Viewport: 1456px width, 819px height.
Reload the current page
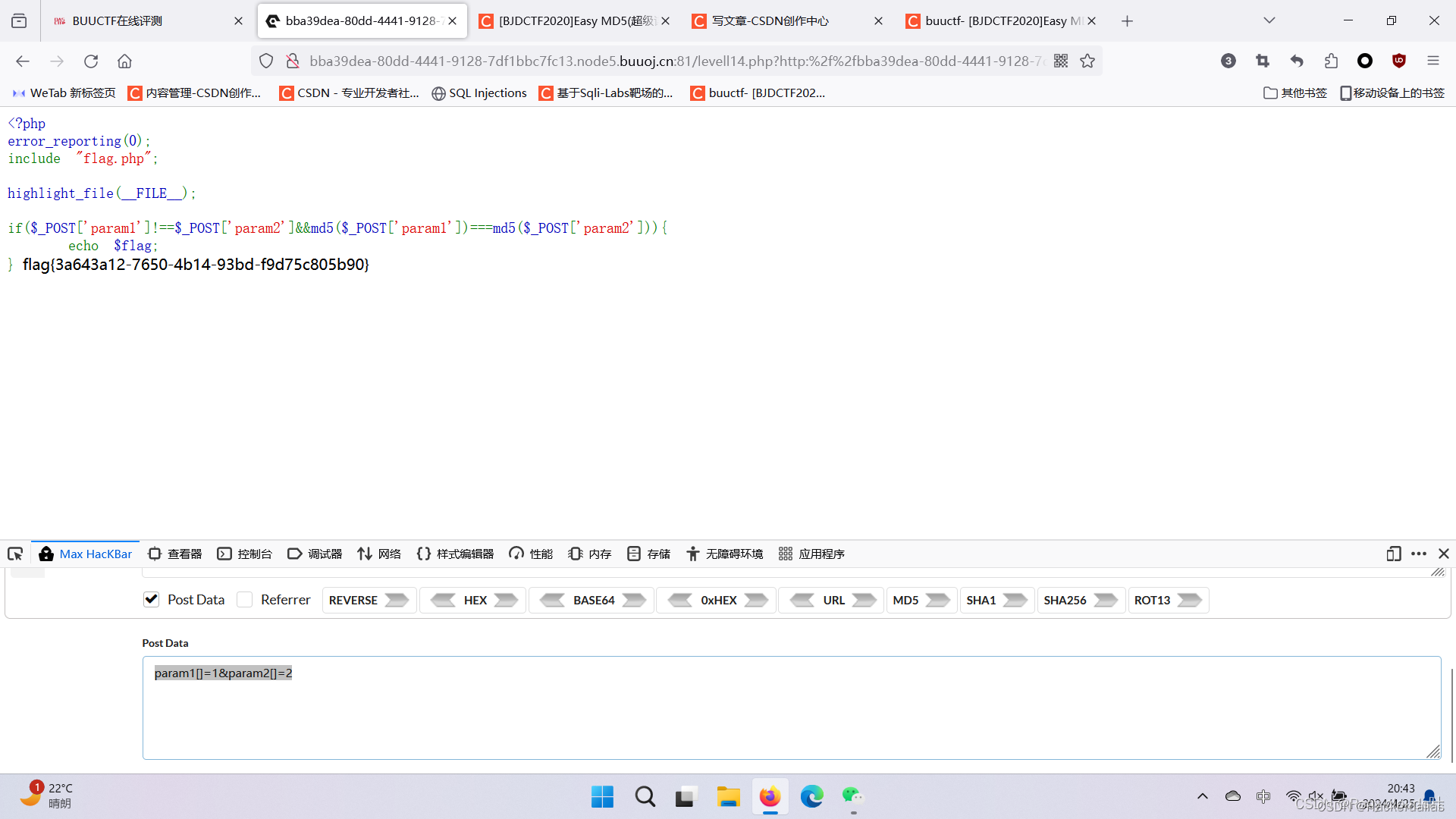pos(91,61)
